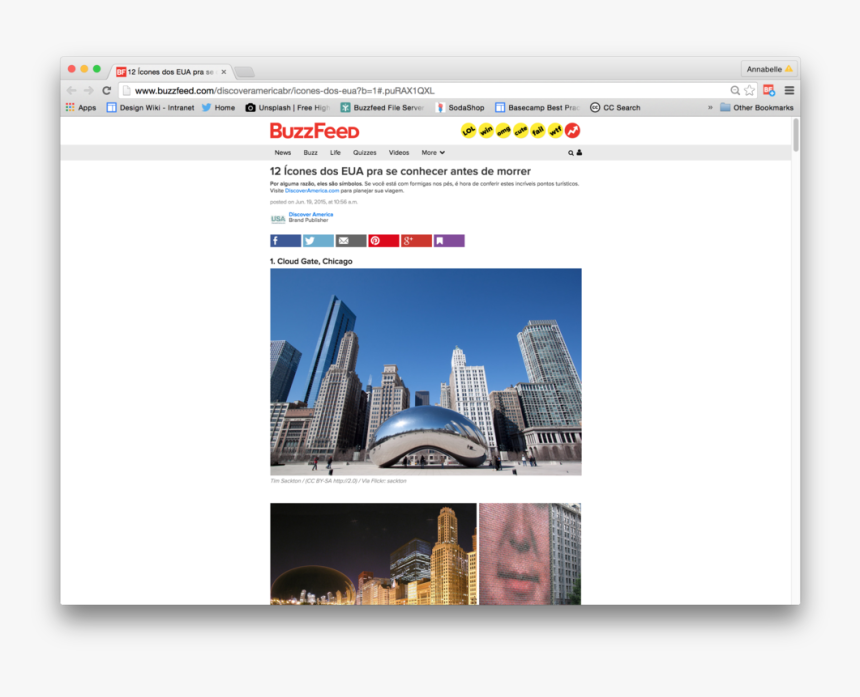This screenshot has width=860, height=697.
Task: Reload the page with the refresh icon
Action: tap(105, 89)
